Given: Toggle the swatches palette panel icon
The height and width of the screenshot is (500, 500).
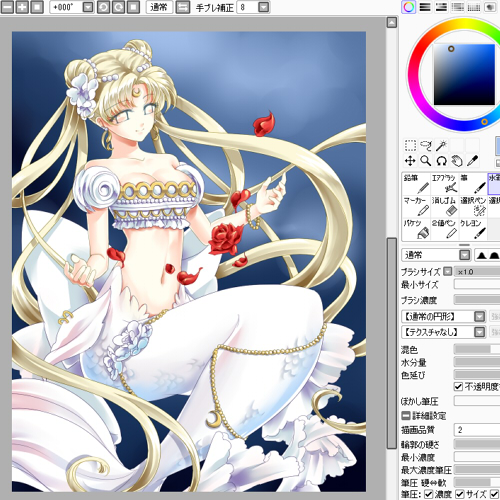Looking at the screenshot, I should [x=474, y=7].
